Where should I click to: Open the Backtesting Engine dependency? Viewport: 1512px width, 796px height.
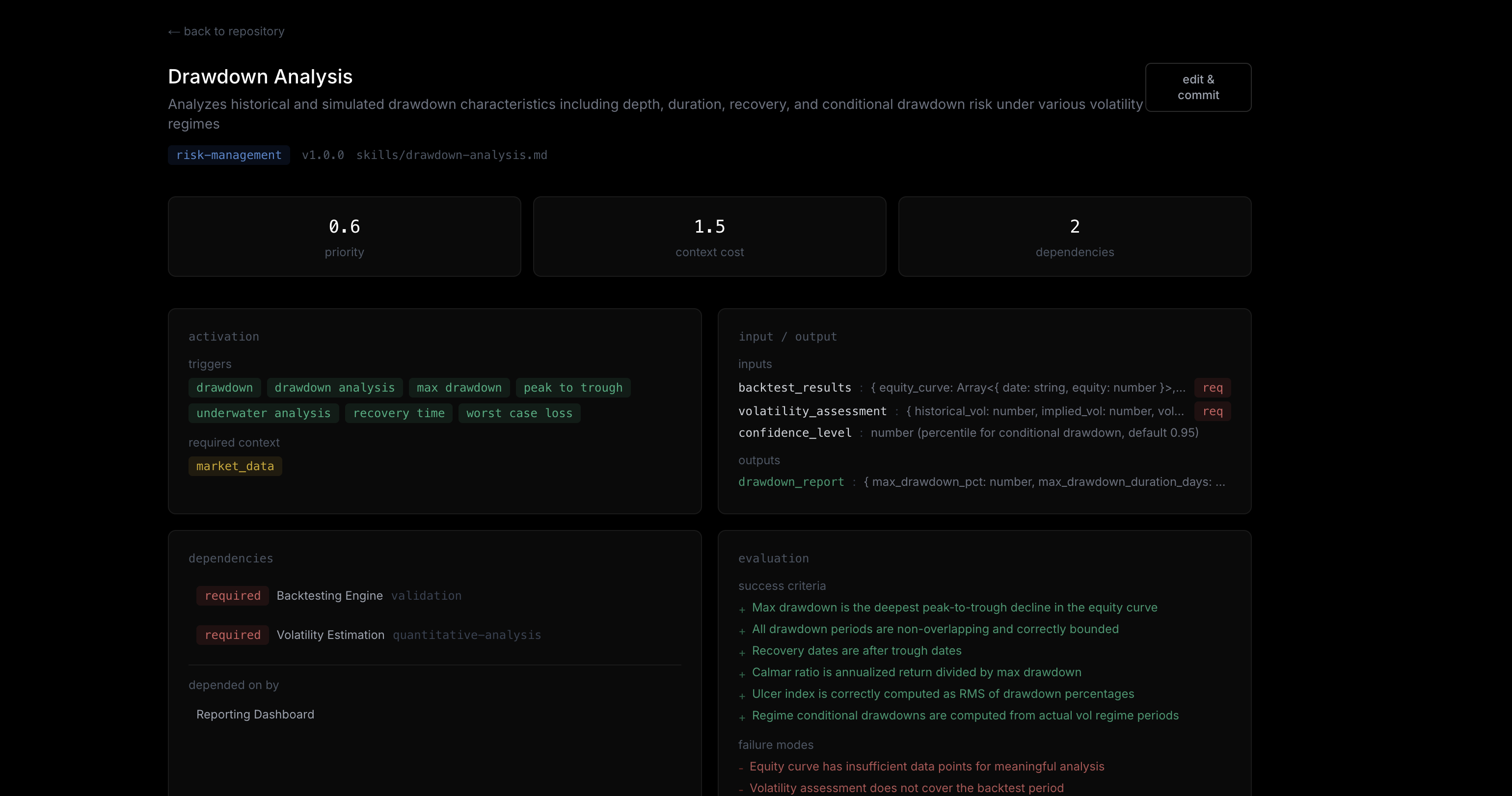(329, 596)
